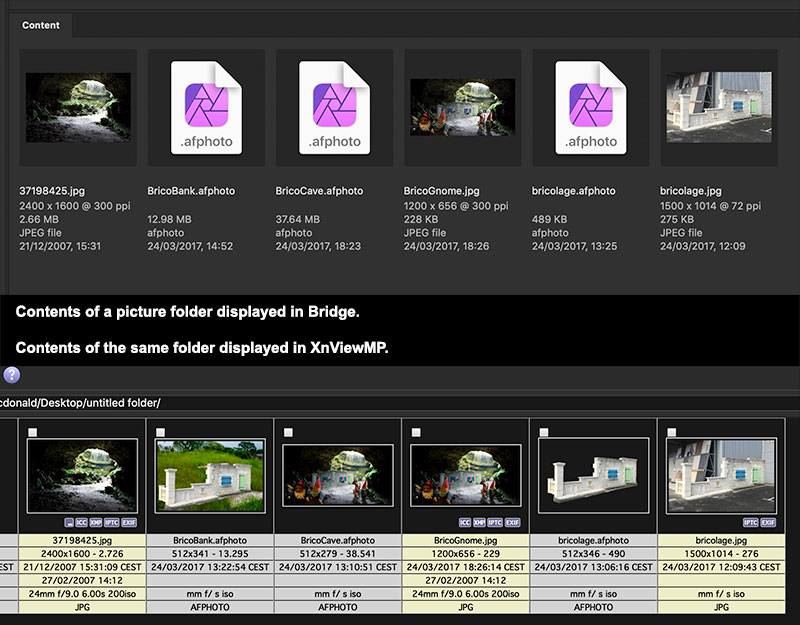Tick the checkbox above BricoBank.afphoto thumbnail

pyautogui.click(x=160, y=433)
